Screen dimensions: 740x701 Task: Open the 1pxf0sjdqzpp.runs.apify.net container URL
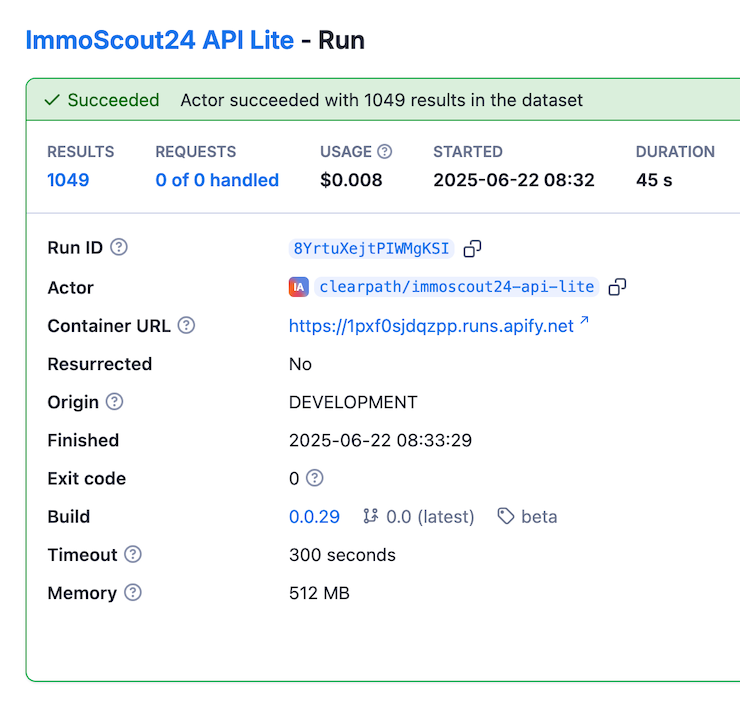(x=431, y=326)
